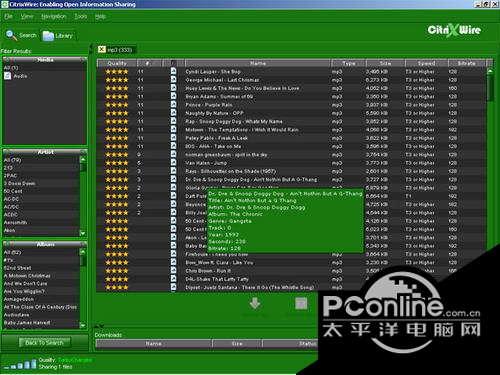The image size is (500, 375).
Task: Click star rating of Motown Temptations row
Action: click(117, 130)
